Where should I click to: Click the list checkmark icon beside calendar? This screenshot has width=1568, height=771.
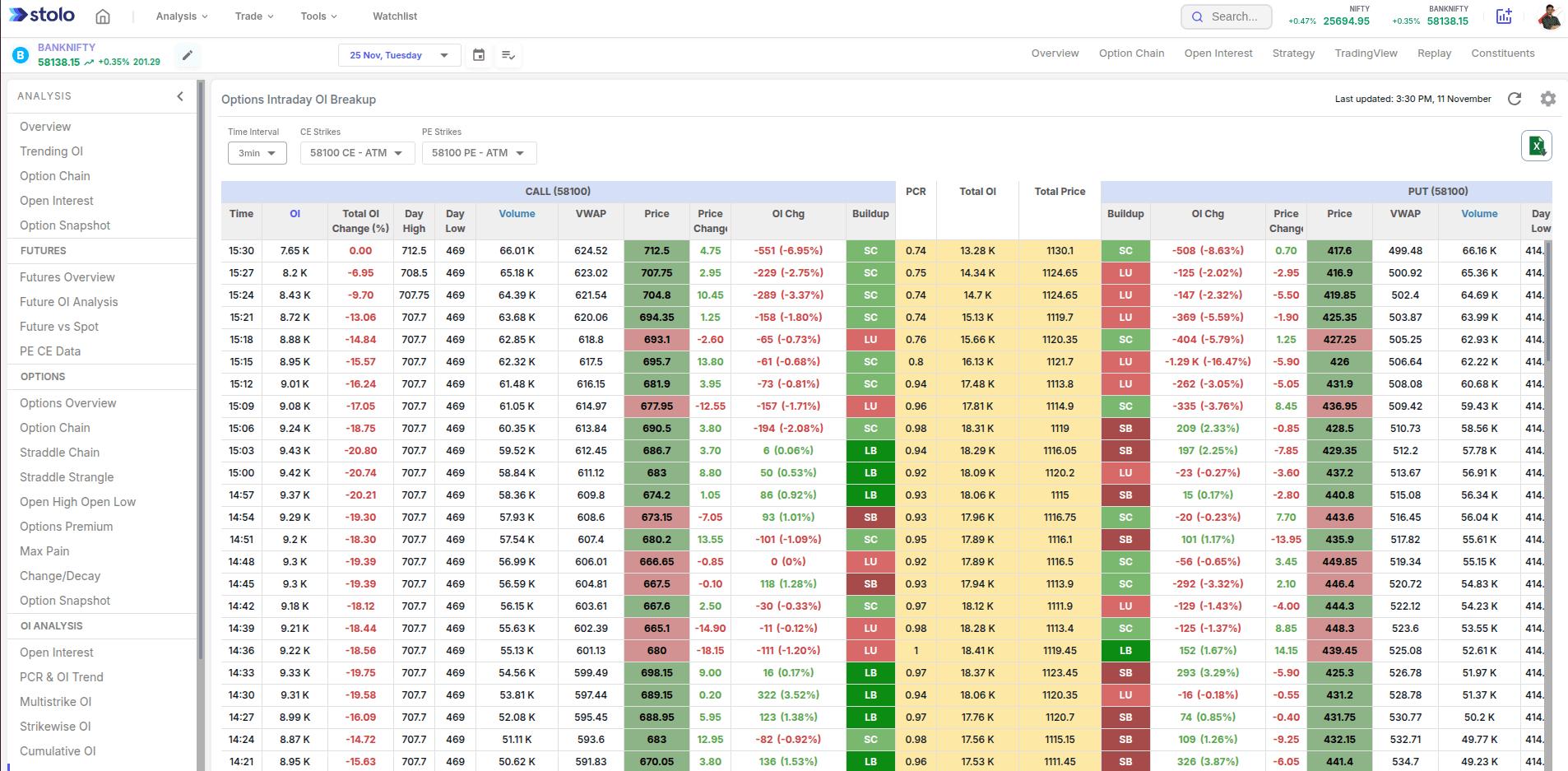coord(508,55)
